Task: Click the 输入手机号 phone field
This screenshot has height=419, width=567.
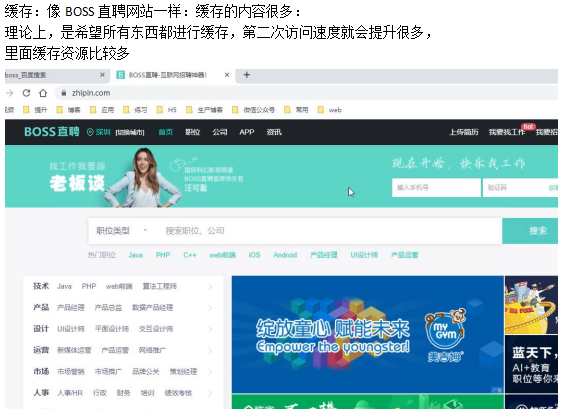Action: [x=436, y=188]
